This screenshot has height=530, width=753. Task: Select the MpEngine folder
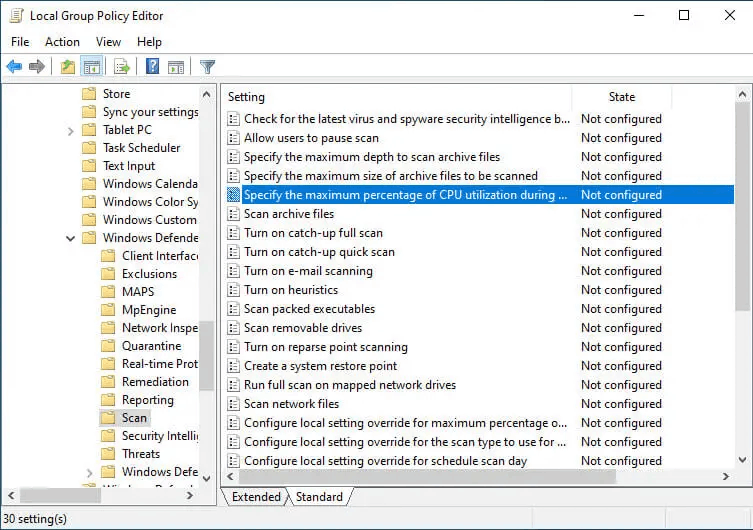click(x=149, y=310)
